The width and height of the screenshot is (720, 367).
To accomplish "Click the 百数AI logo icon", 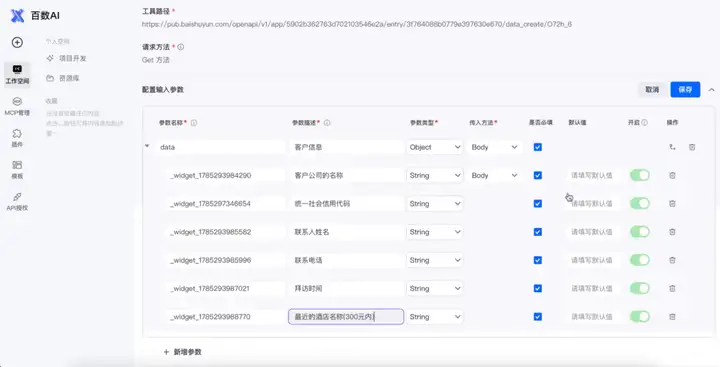I will tap(17, 16).
